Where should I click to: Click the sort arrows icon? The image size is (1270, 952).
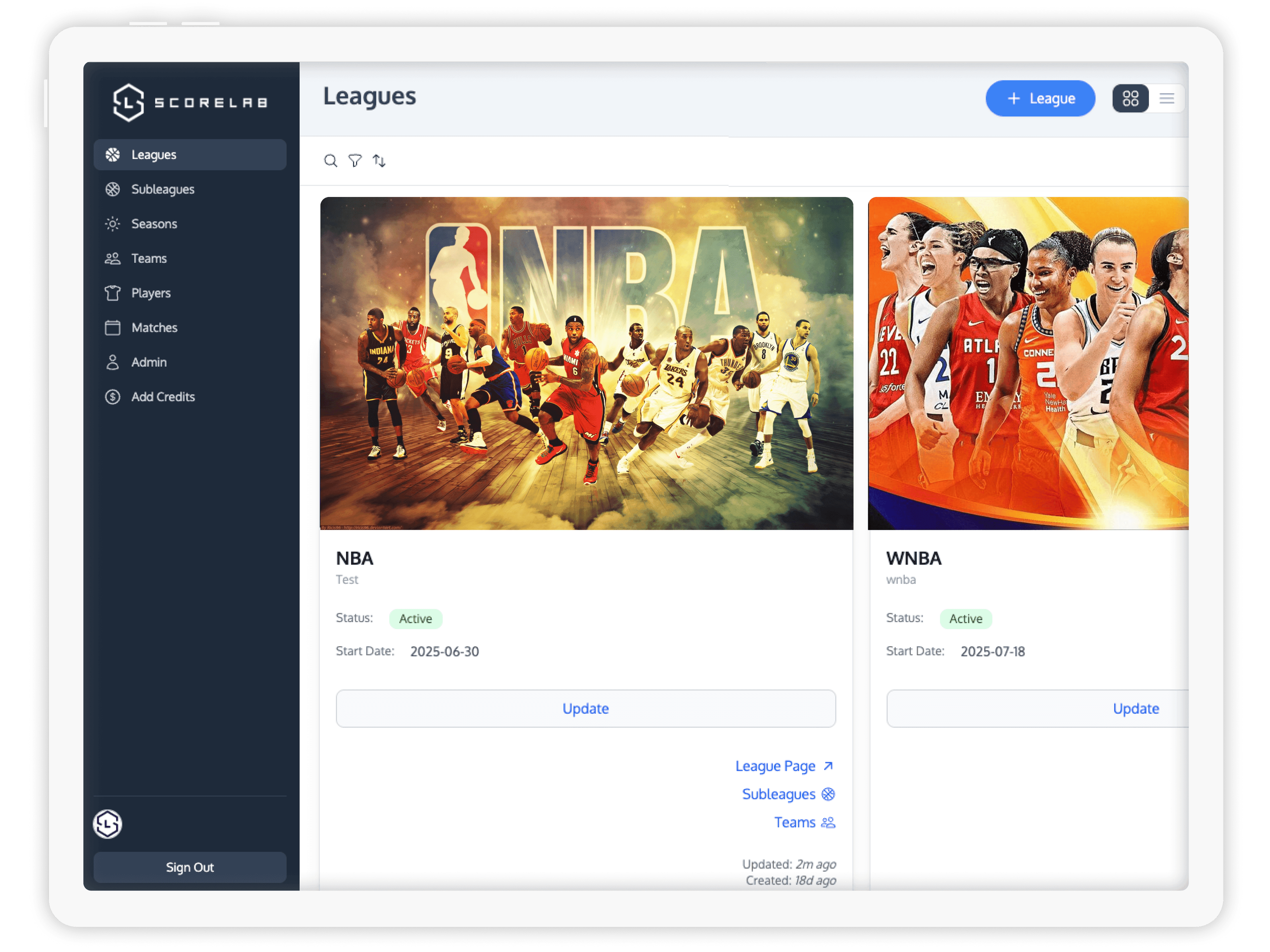(379, 161)
